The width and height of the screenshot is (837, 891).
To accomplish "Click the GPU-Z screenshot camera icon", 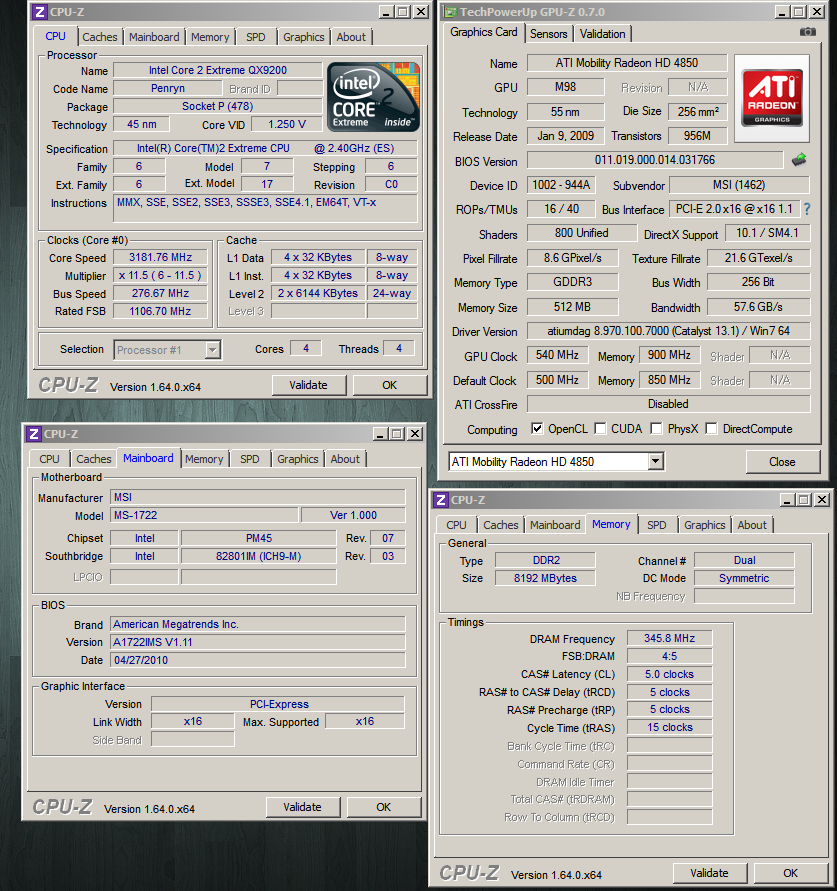I will tap(807, 32).
